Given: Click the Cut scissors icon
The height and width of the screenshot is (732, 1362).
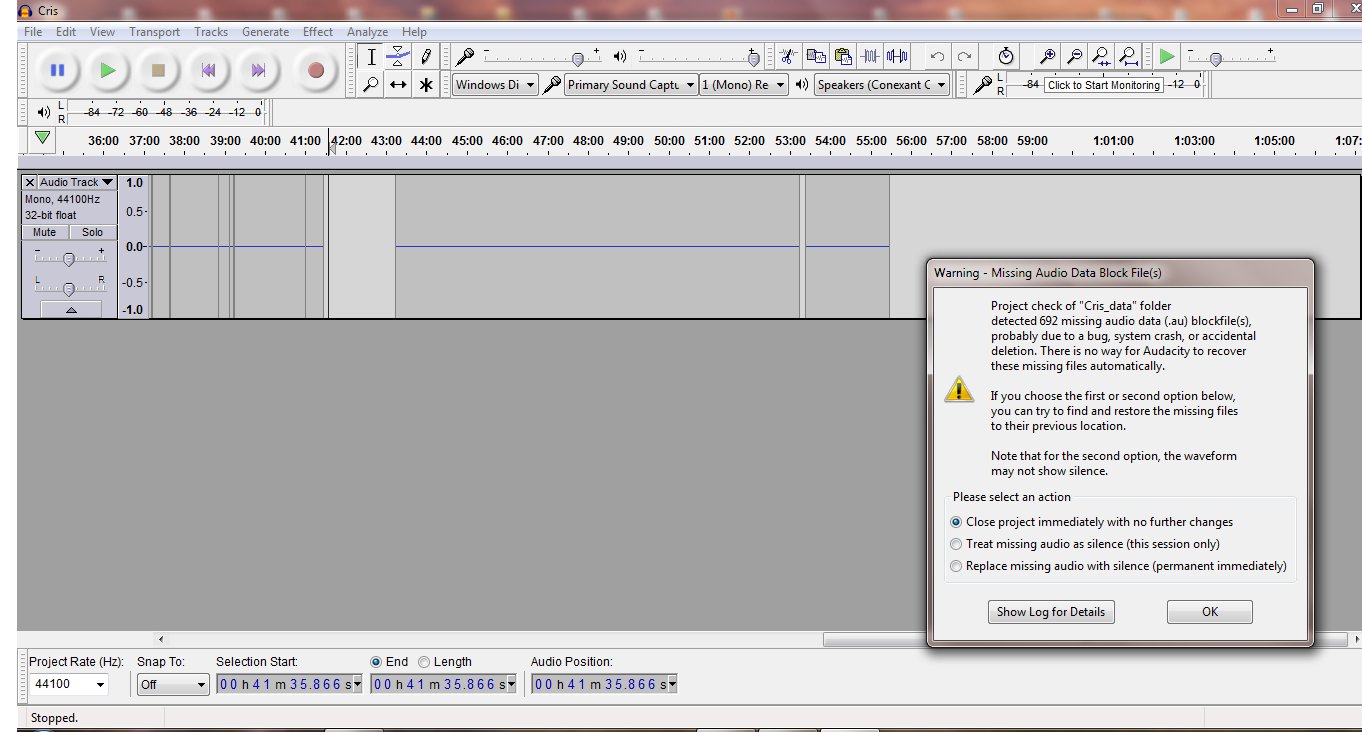Looking at the screenshot, I should (788, 57).
